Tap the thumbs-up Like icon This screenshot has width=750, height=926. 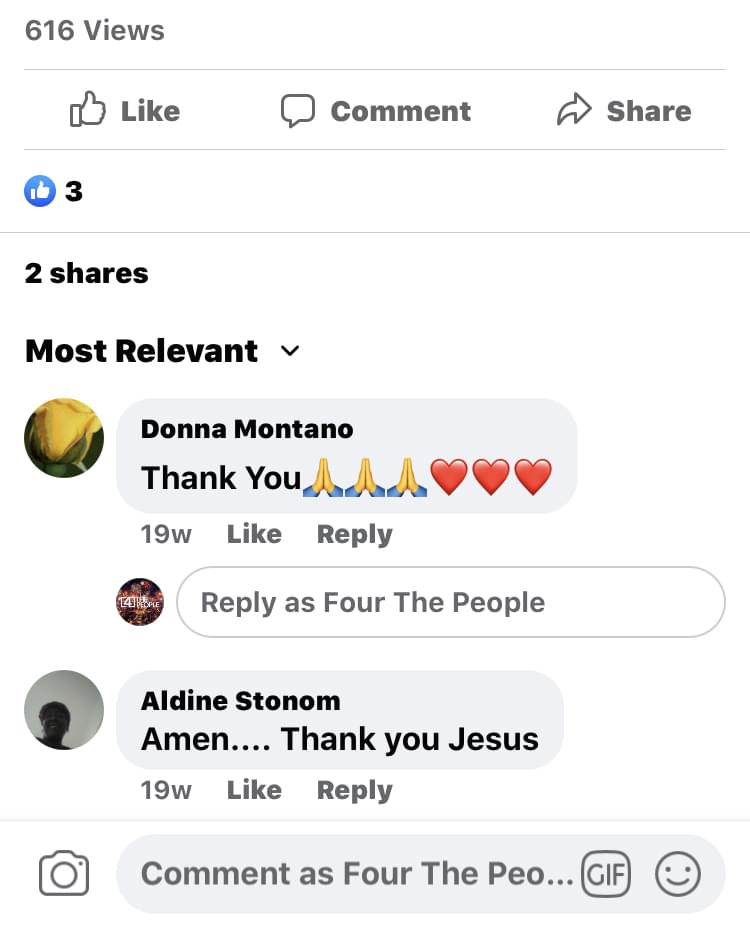pos(88,110)
